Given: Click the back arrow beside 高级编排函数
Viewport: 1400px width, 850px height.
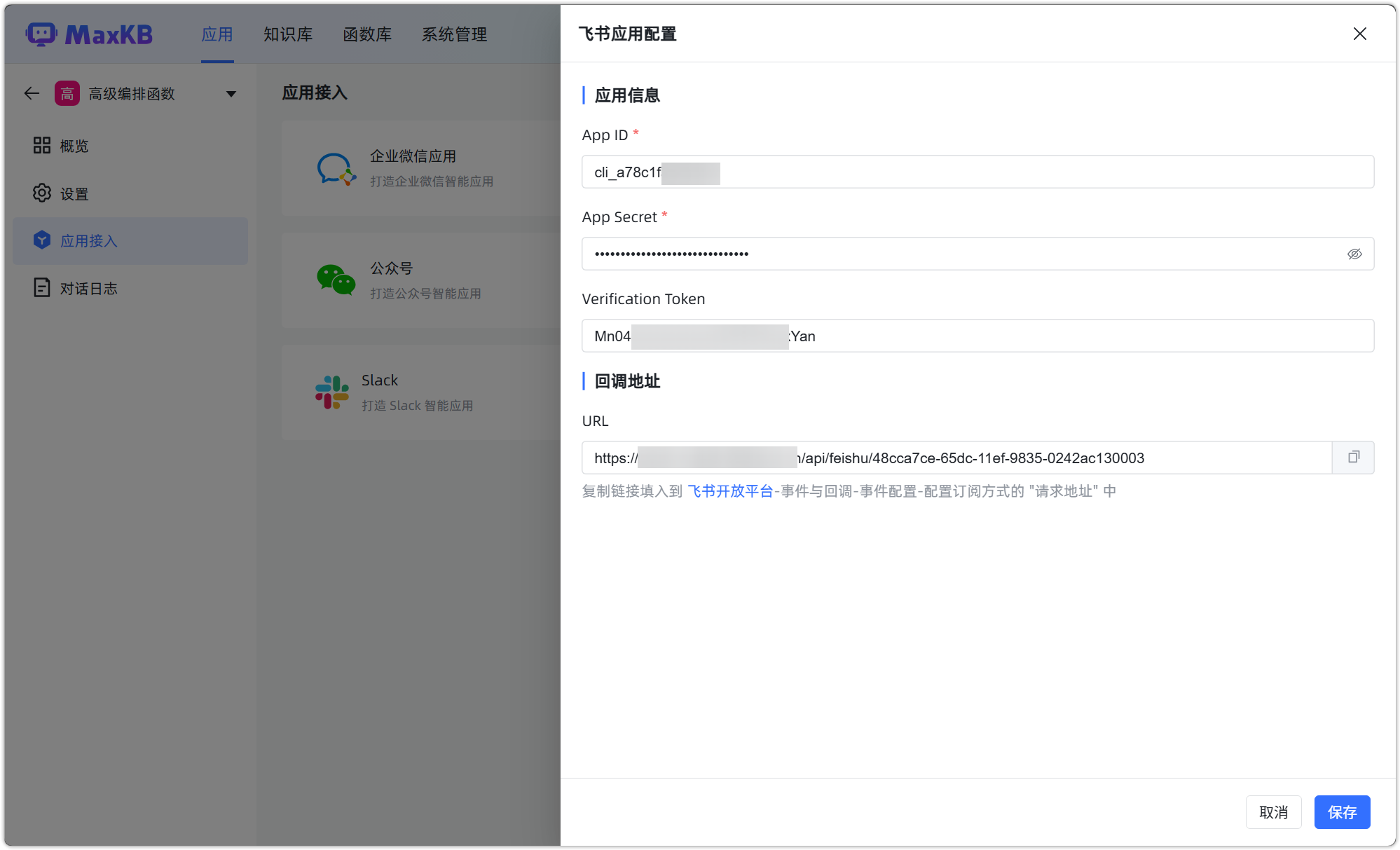Looking at the screenshot, I should pos(32,93).
